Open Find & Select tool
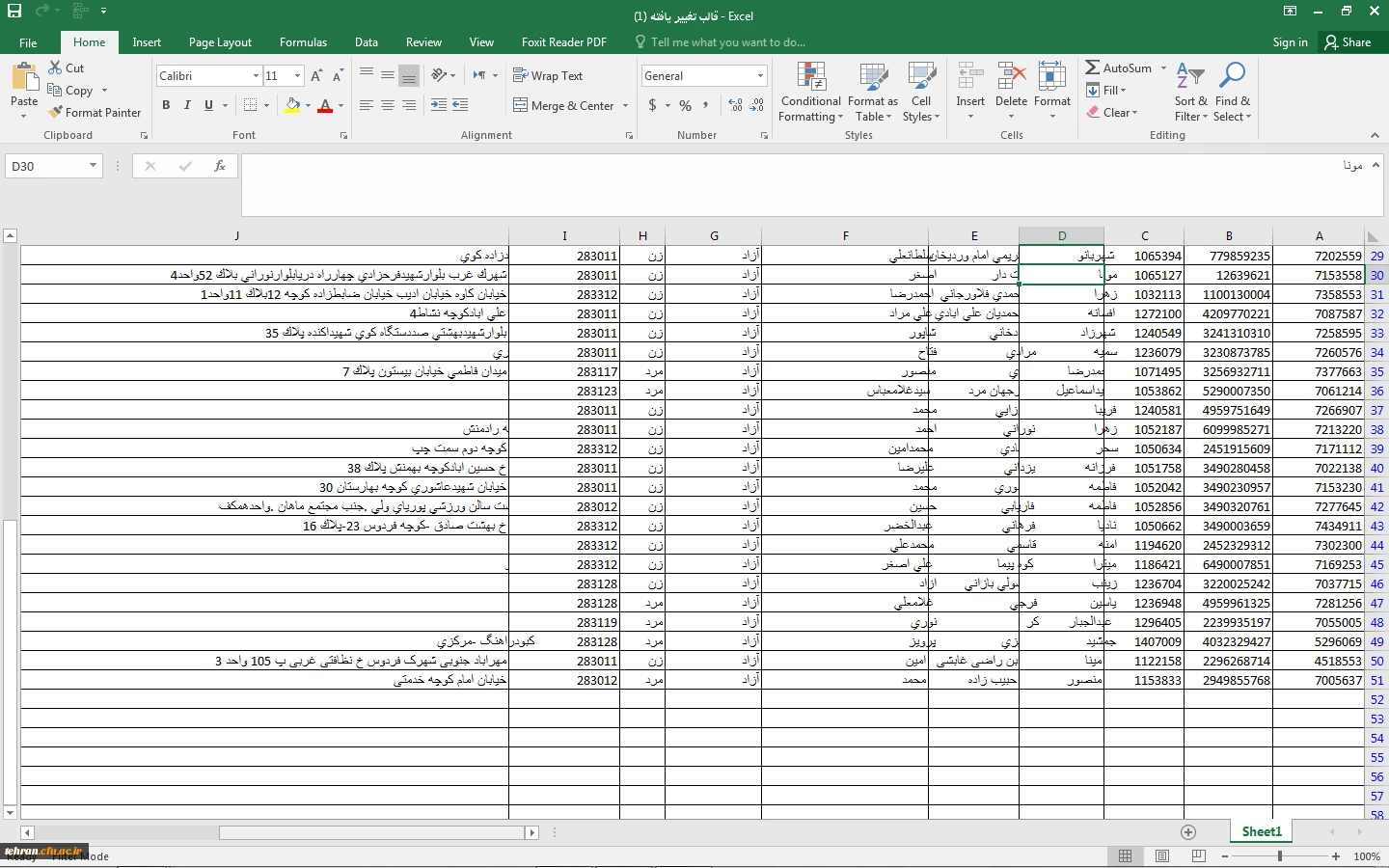 (1232, 94)
